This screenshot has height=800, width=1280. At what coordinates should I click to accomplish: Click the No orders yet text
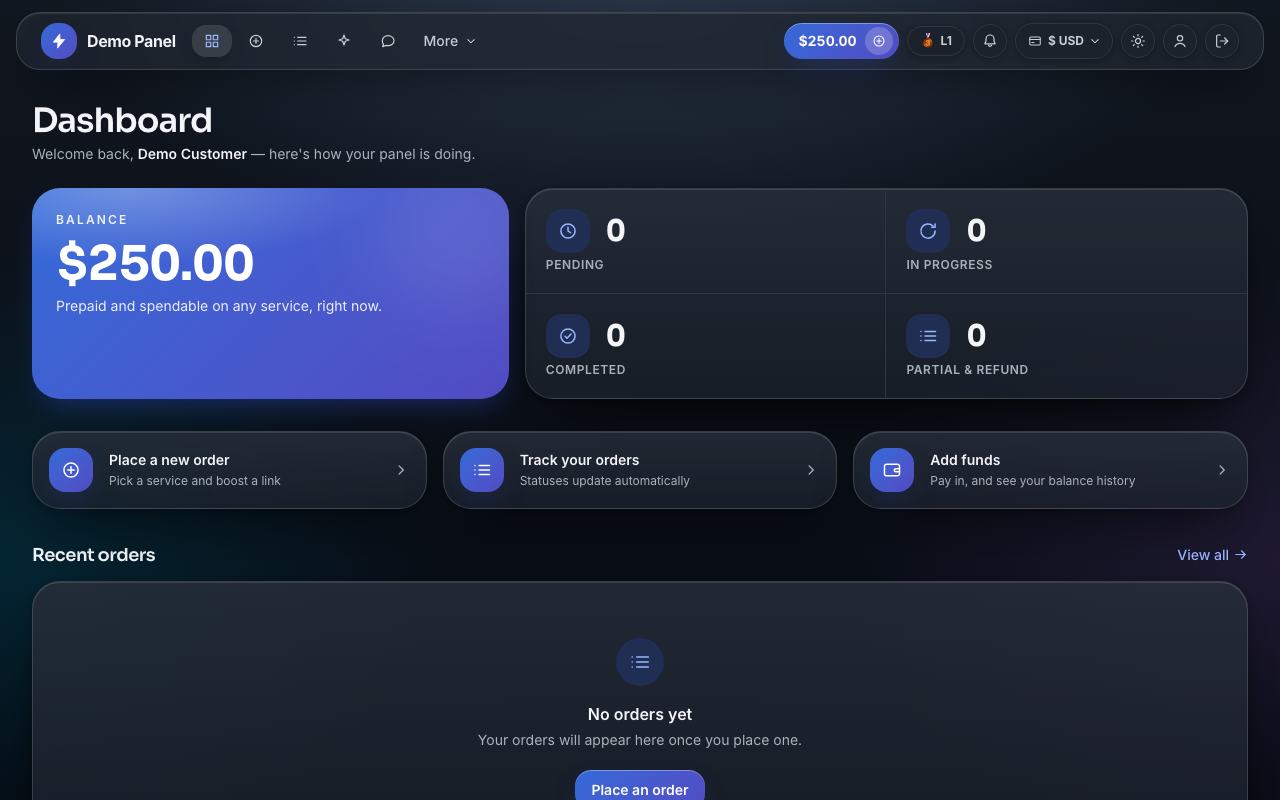[x=640, y=714]
